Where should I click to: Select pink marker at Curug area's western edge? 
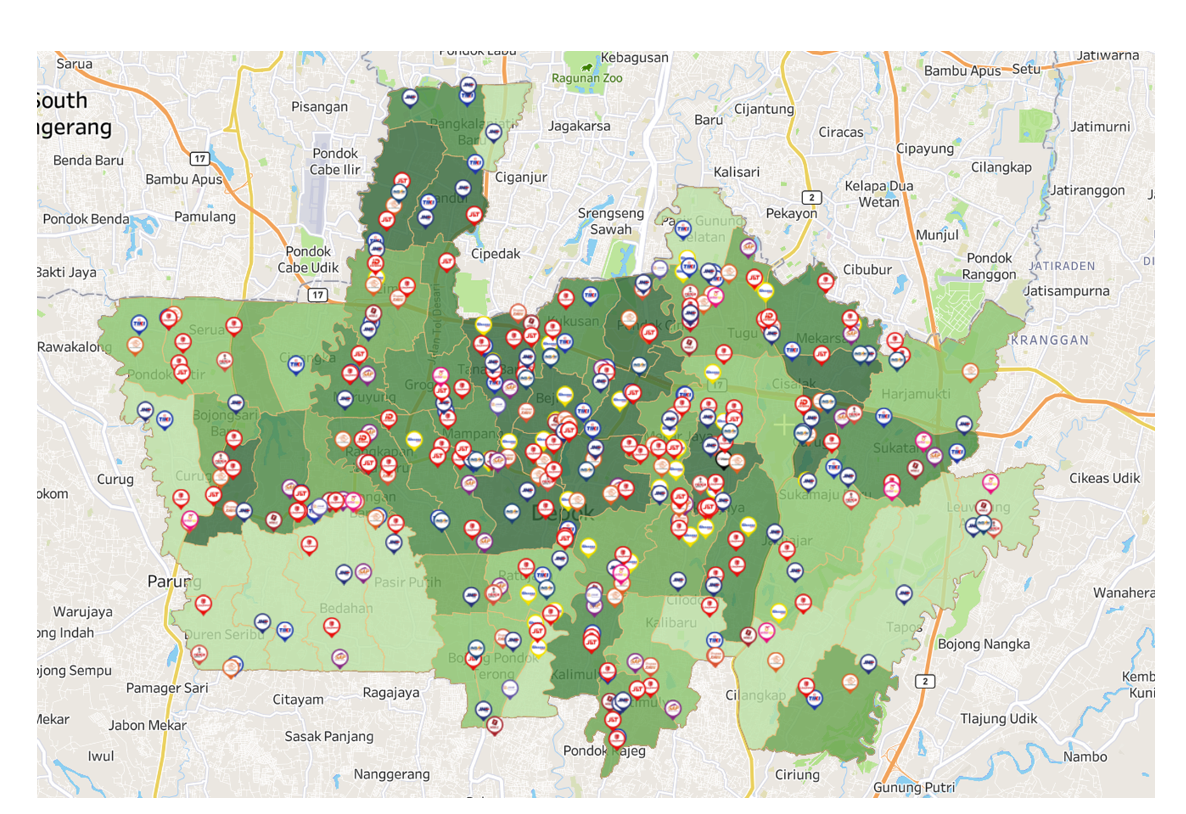pyautogui.click(x=190, y=520)
